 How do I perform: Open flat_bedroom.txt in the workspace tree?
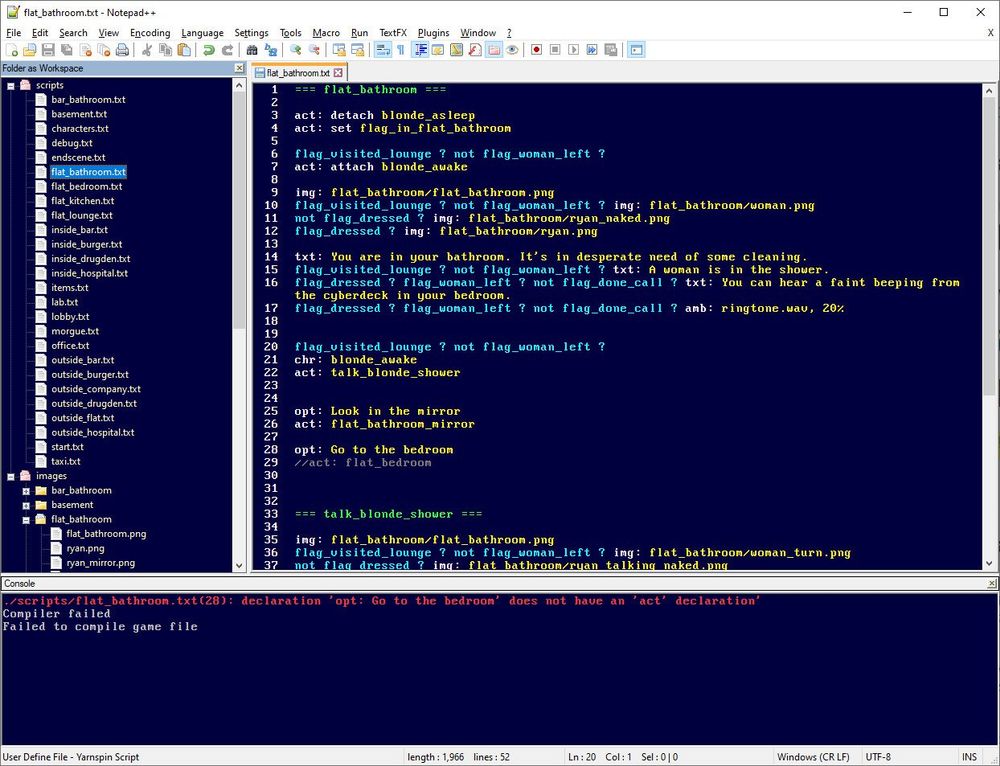(x=86, y=186)
